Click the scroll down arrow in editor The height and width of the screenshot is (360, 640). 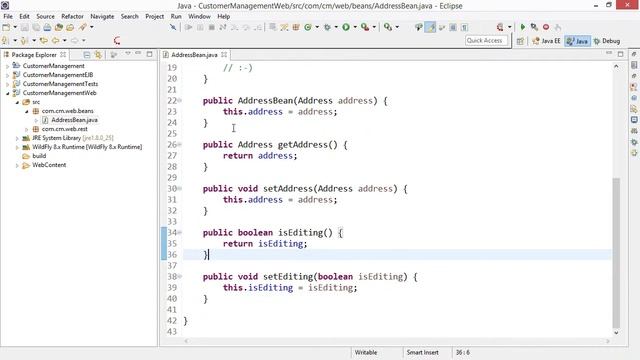(616, 333)
